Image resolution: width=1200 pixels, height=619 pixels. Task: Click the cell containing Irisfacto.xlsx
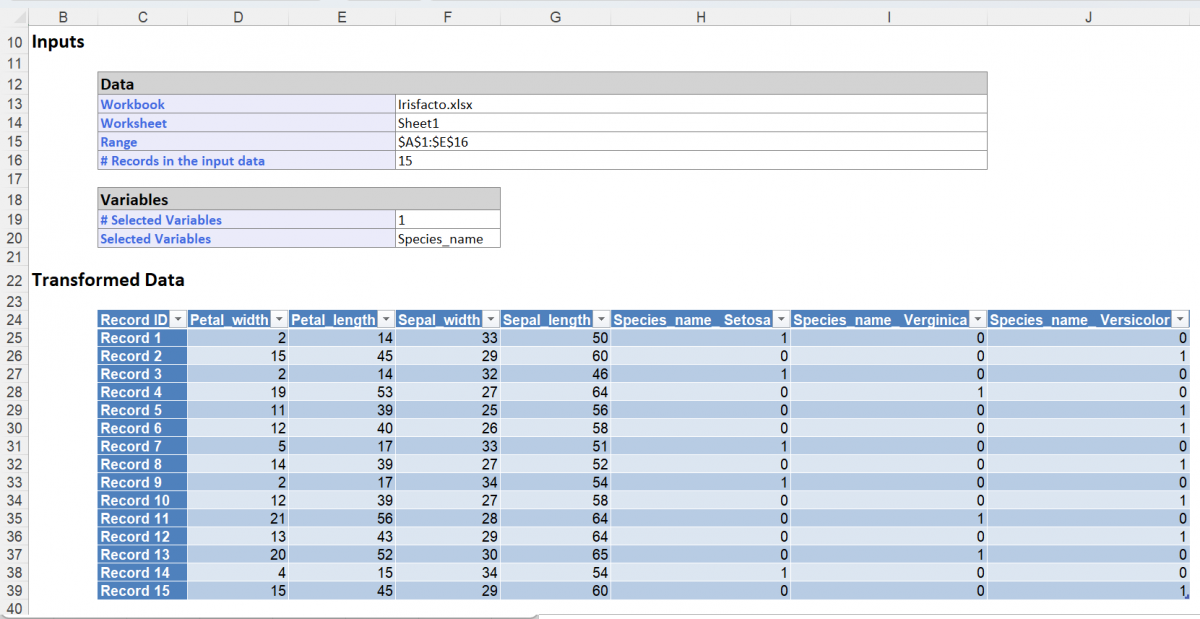tap(690, 104)
